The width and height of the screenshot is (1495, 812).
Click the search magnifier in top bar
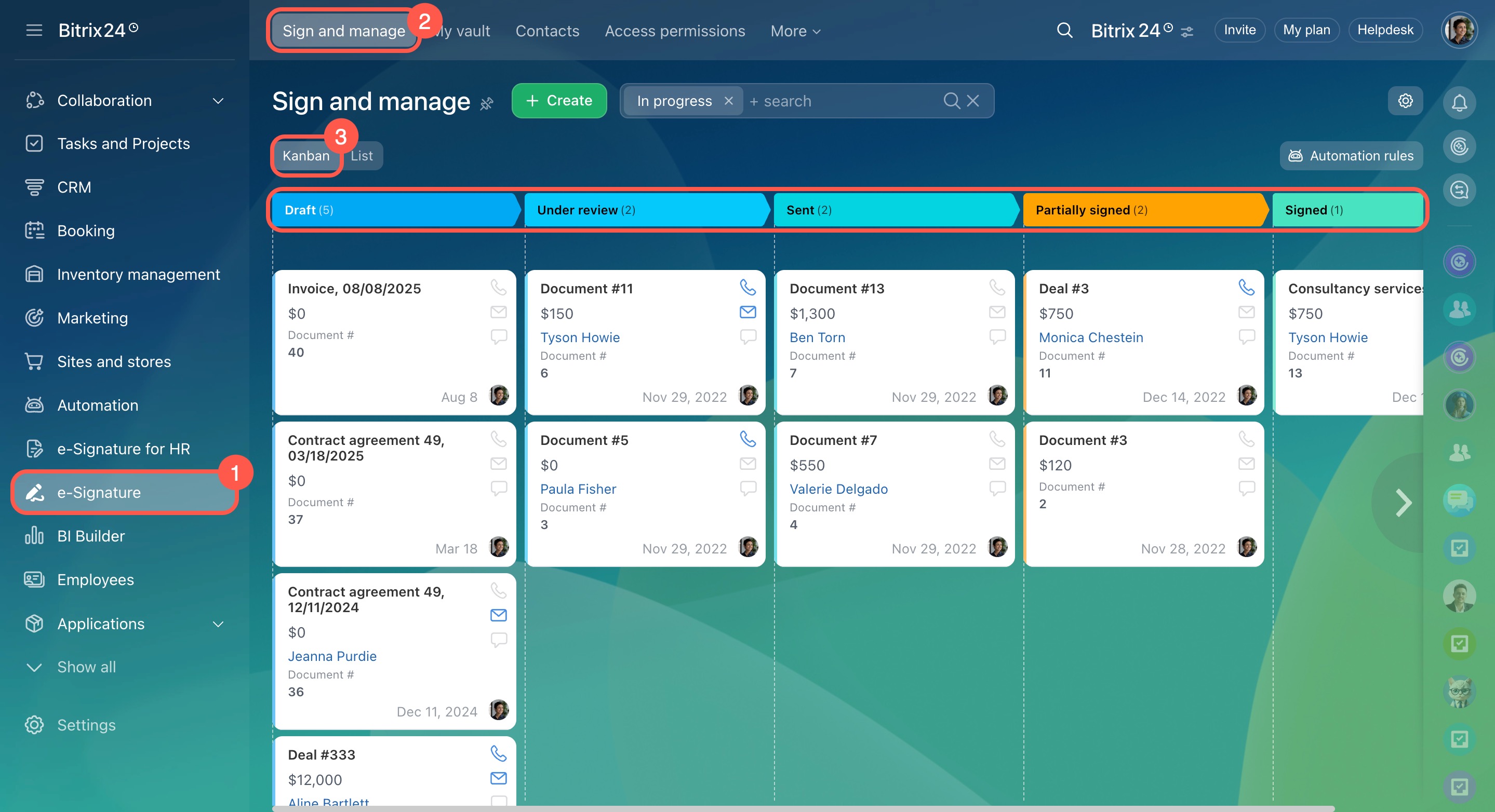click(1064, 30)
